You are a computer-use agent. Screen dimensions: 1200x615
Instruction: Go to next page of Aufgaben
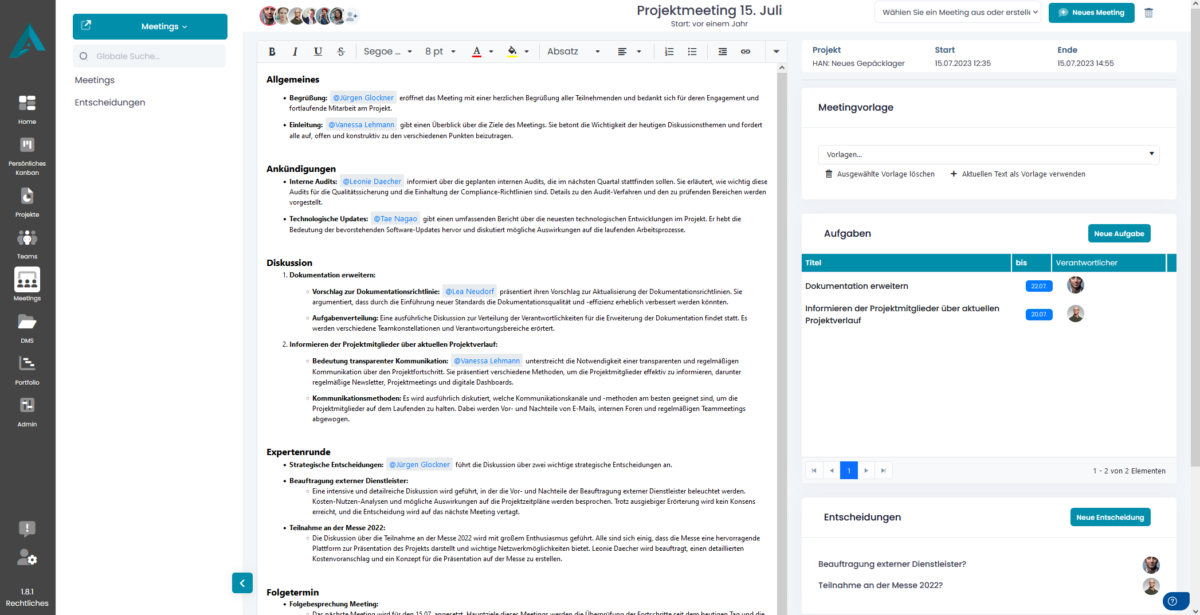[866, 470]
